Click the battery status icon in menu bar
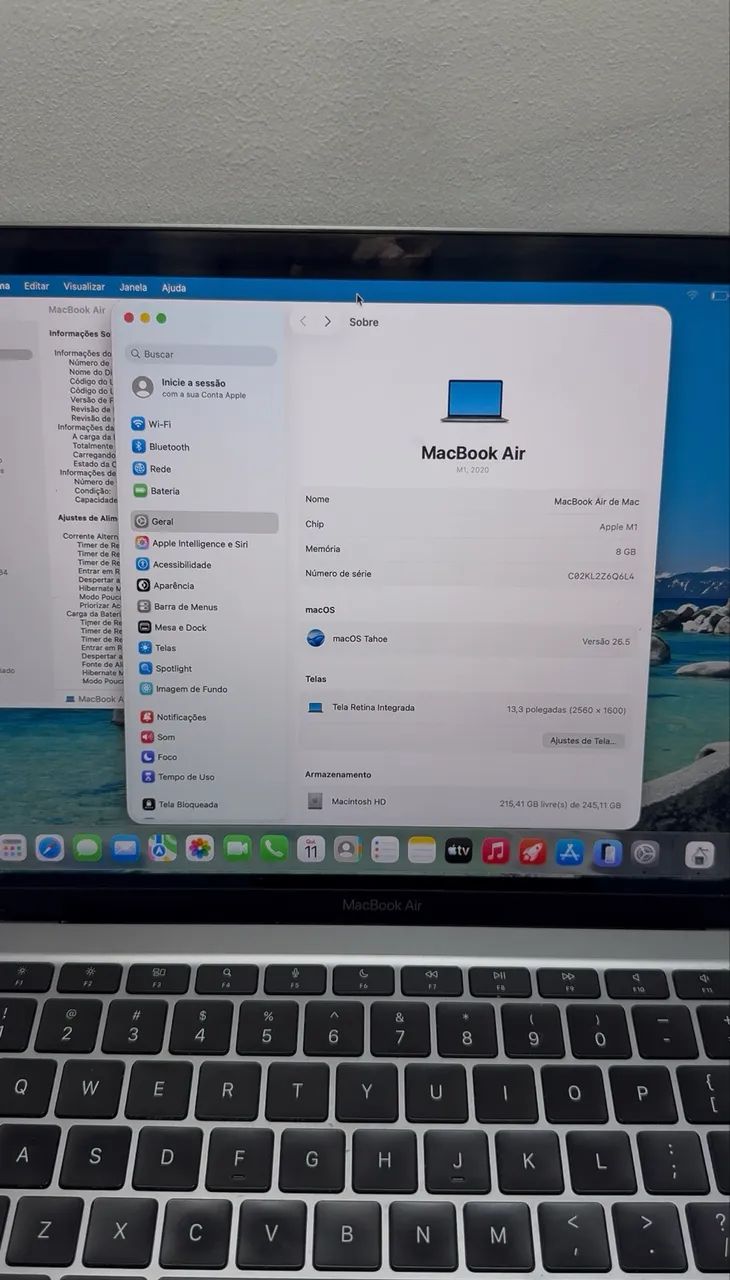This screenshot has width=730, height=1280. coord(719,295)
